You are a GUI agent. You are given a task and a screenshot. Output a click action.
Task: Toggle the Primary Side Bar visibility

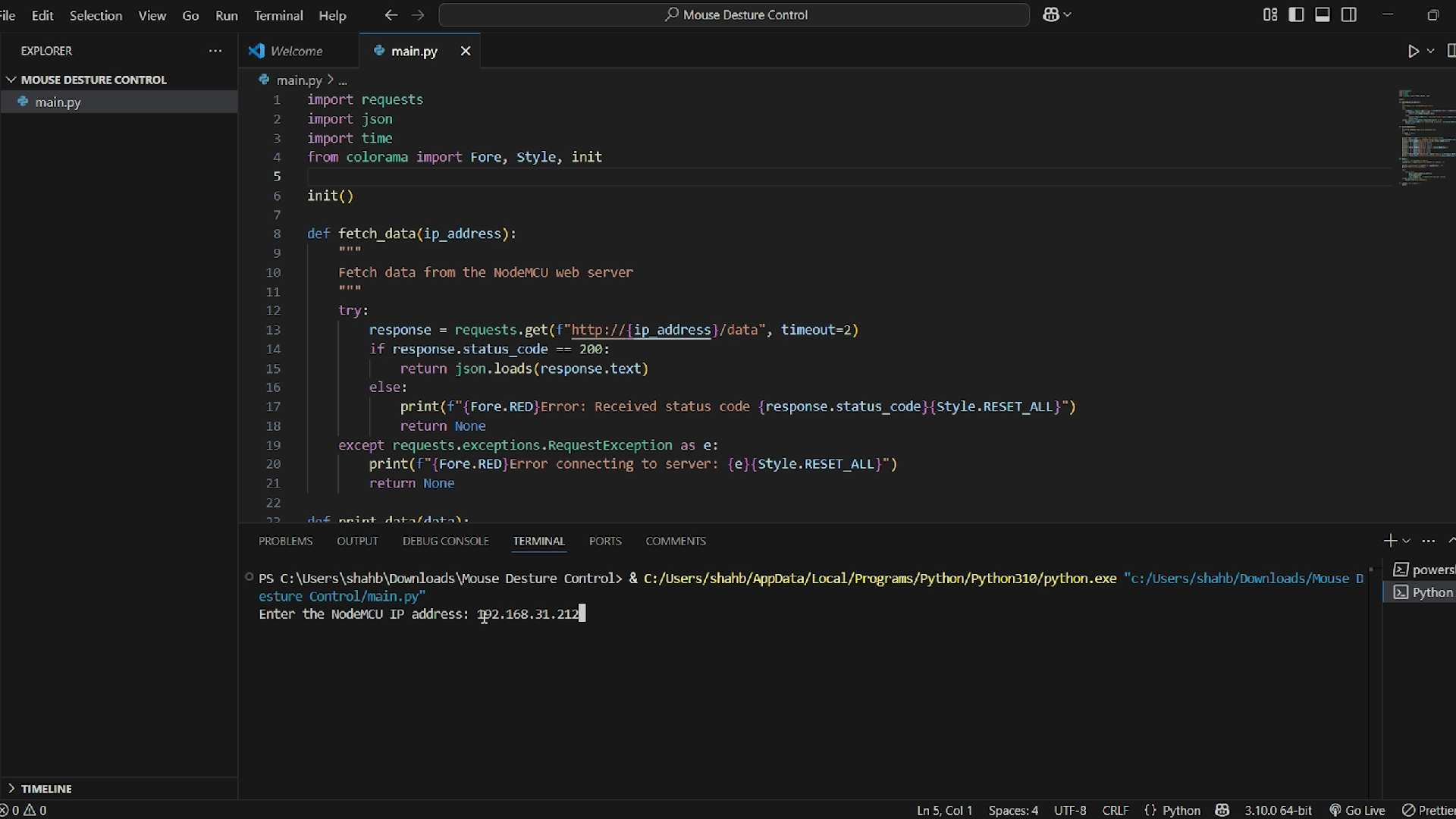point(1296,14)
